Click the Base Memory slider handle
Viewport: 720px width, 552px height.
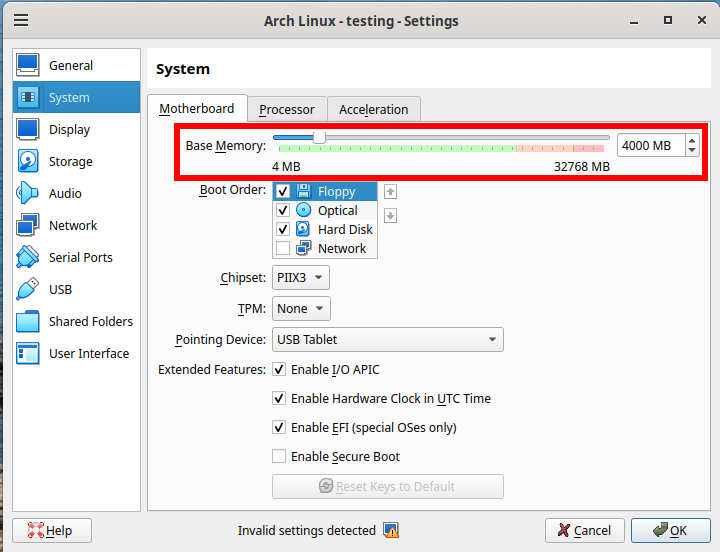pyautogui.click(x=319, y=138)
